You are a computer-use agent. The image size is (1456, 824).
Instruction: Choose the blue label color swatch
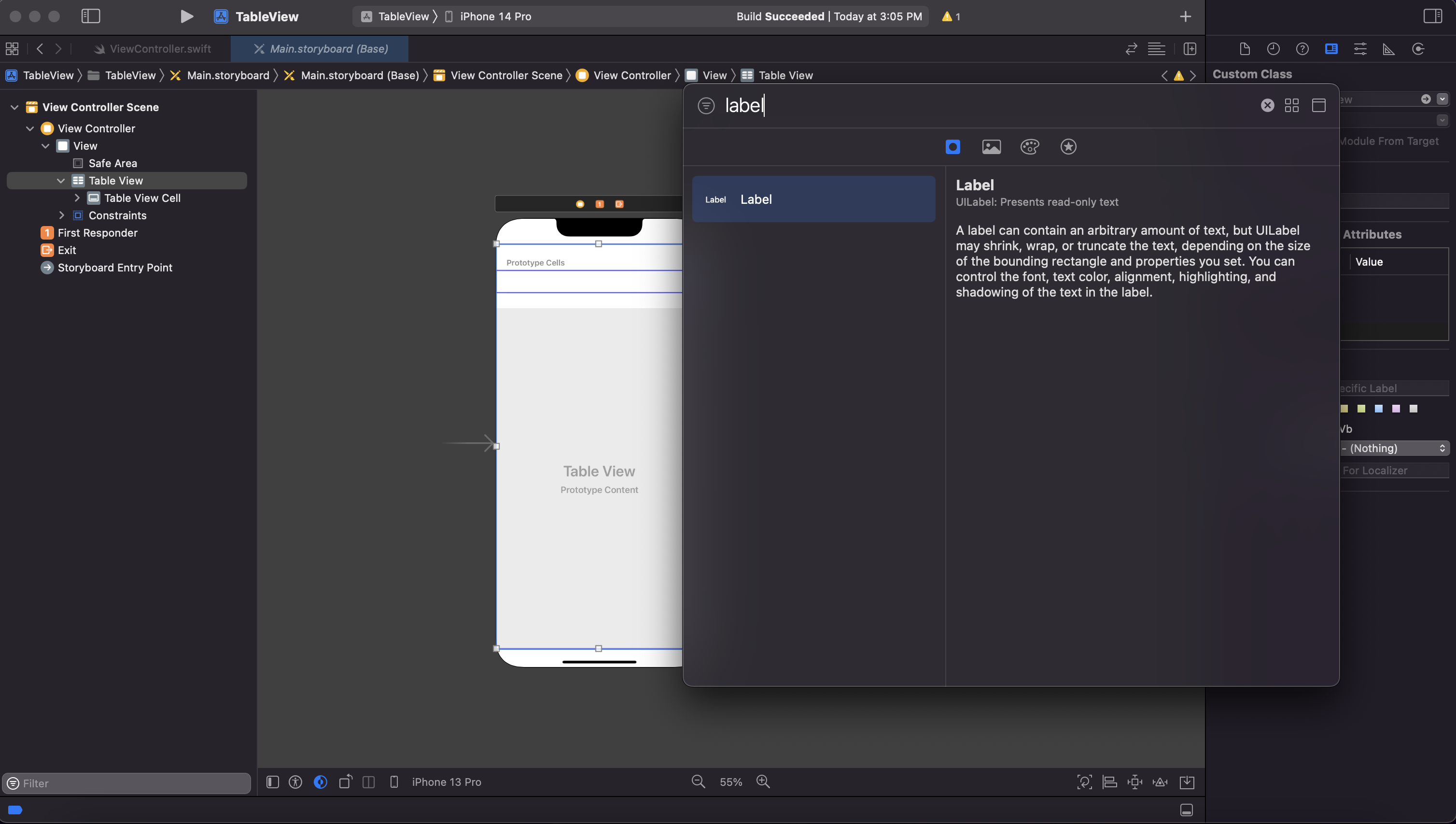(1378, 409)
